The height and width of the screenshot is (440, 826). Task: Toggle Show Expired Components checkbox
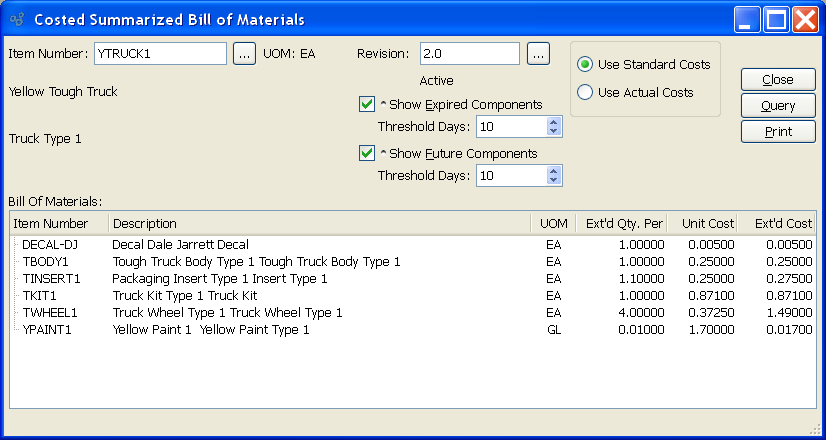tap(366, 104)
